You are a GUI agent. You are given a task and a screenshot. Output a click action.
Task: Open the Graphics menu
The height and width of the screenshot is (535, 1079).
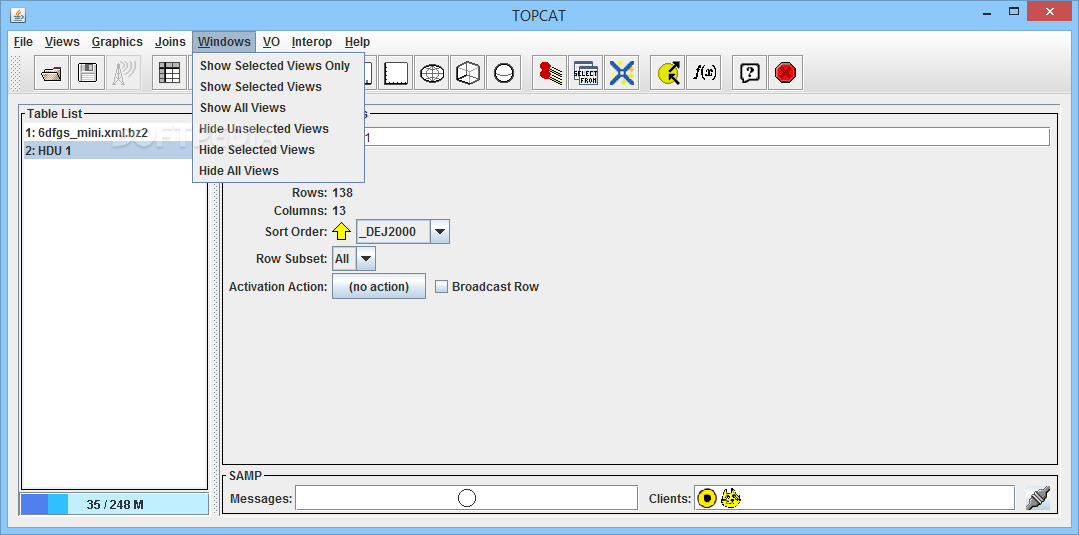(x=117, y=42)
